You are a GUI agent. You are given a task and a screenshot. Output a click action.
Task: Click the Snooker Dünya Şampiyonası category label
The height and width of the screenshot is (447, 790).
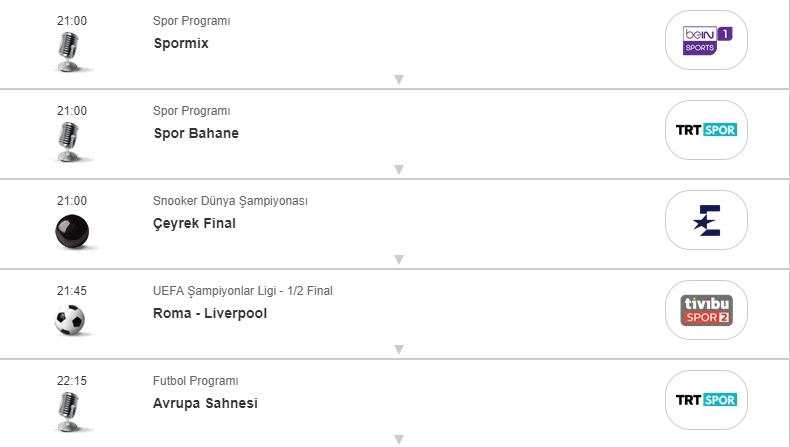[230, 200]
